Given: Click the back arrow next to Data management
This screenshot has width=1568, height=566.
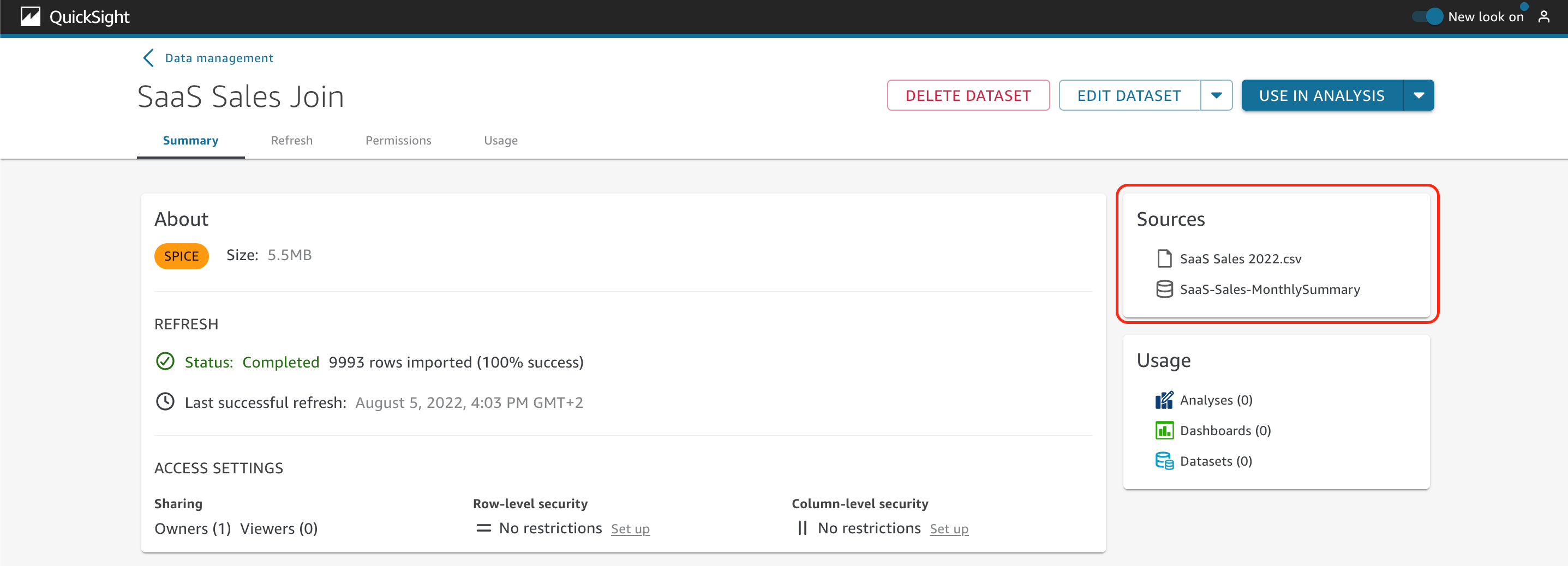Looking at the screenshot, I should pyautogui.click(x=148, y=58).
